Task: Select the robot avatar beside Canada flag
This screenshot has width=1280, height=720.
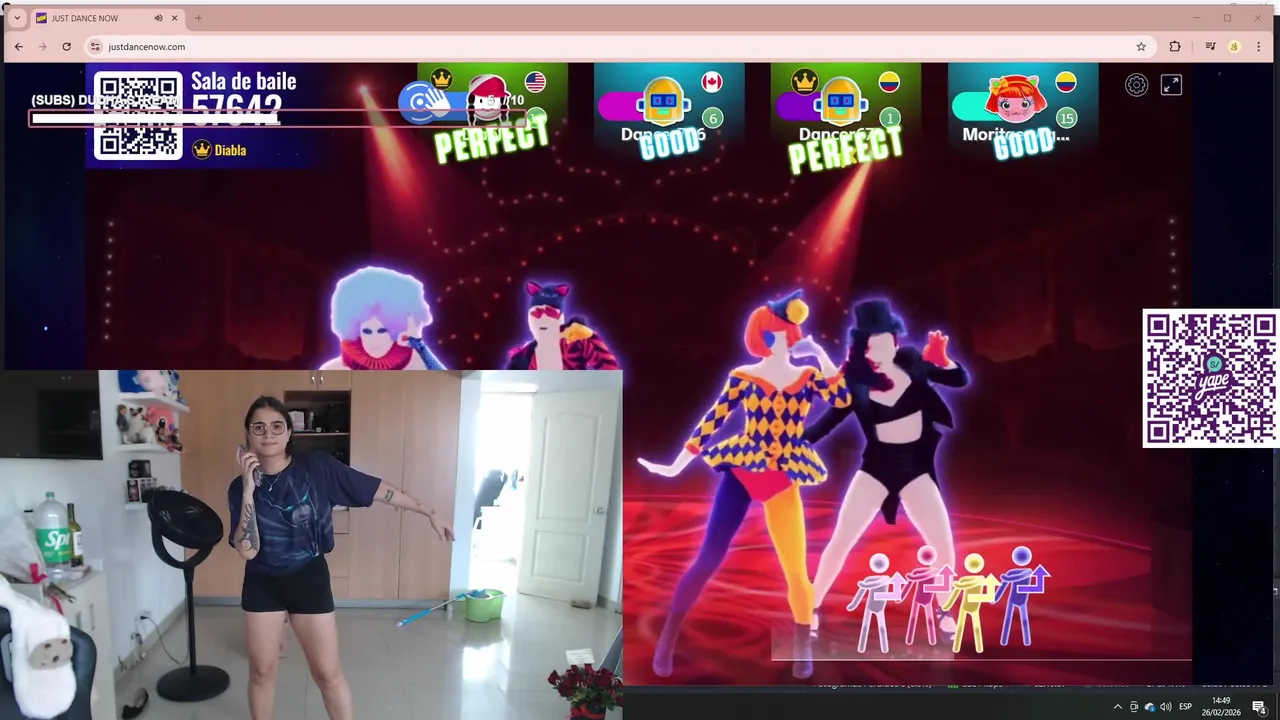Action: tap(664, 101)
